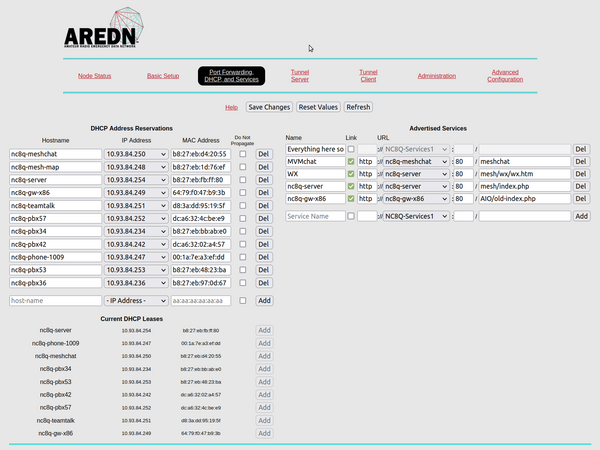
Task: Add the new DHCP reservation row
Action: coord(264,301)
